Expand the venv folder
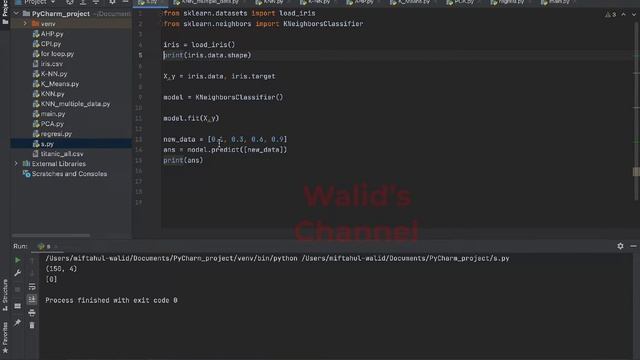 (x=25, y=24)
